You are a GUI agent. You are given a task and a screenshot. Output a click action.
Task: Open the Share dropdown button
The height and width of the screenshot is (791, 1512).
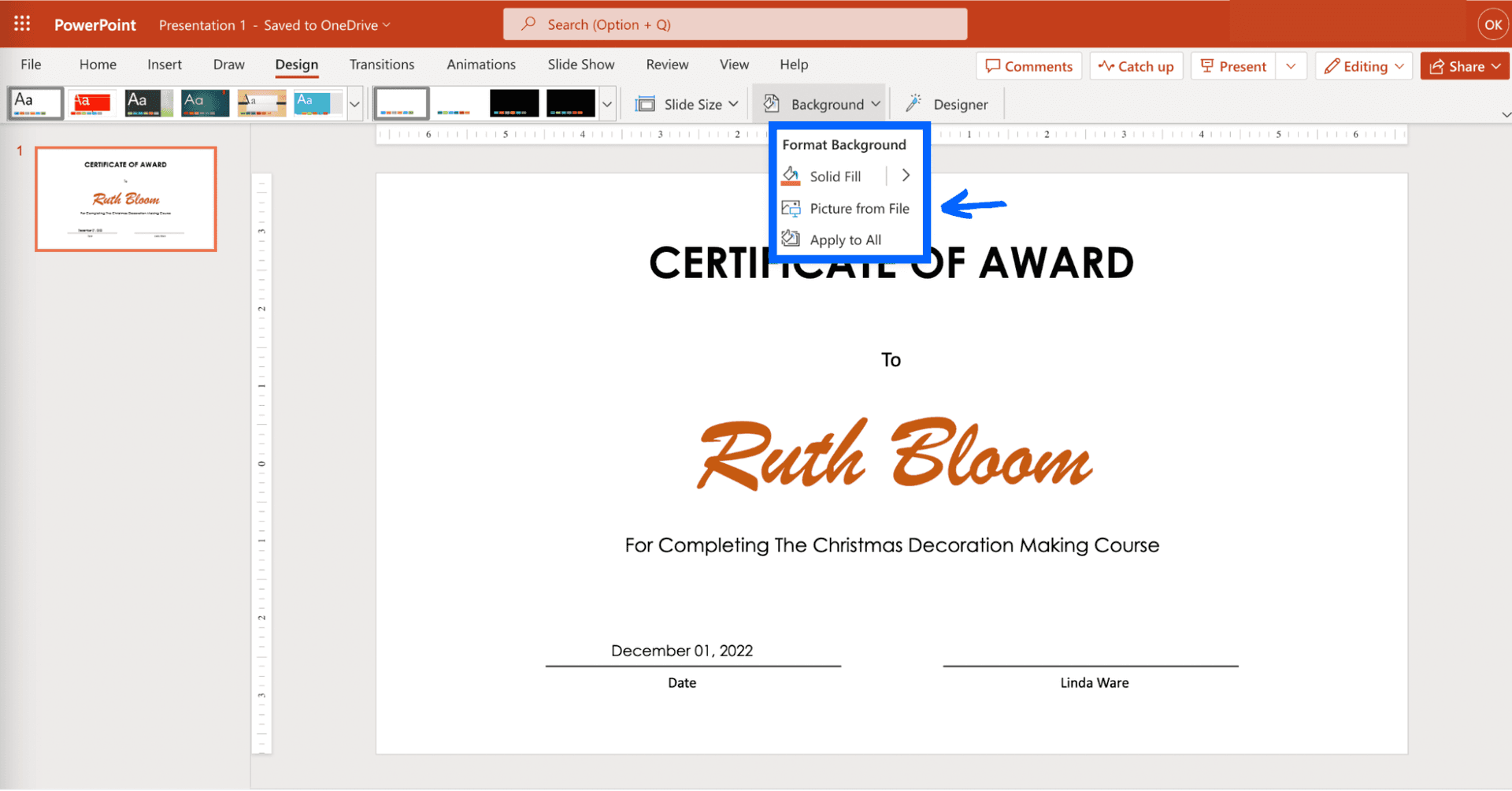(1465, 66)
